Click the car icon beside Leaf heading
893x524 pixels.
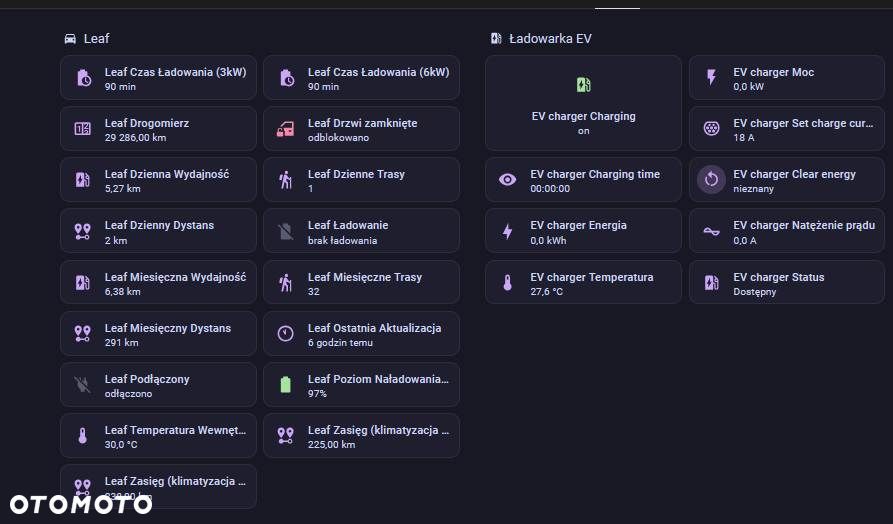(x=70, y=39)
